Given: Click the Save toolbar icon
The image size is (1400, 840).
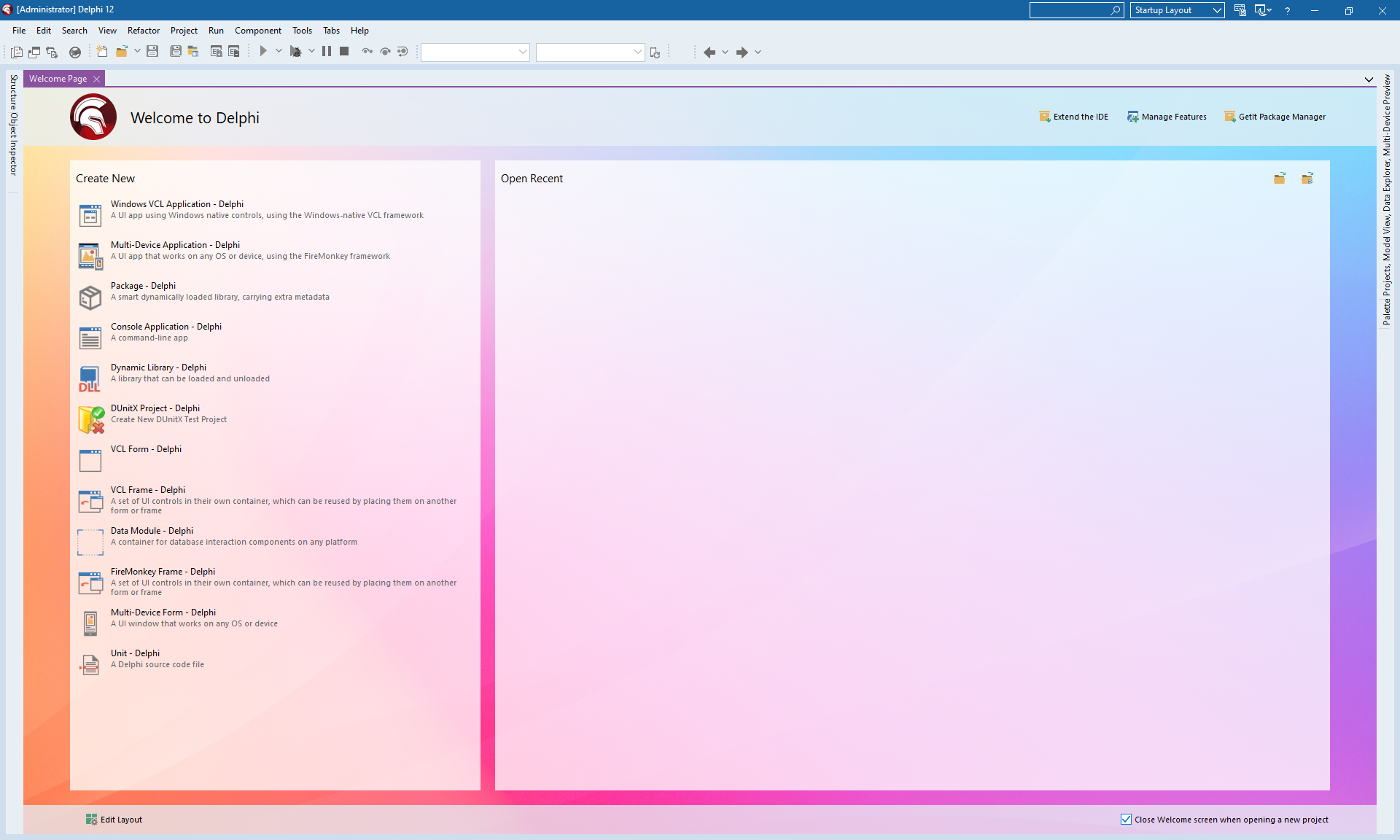Looking at the screenshot, I should 152,52.
